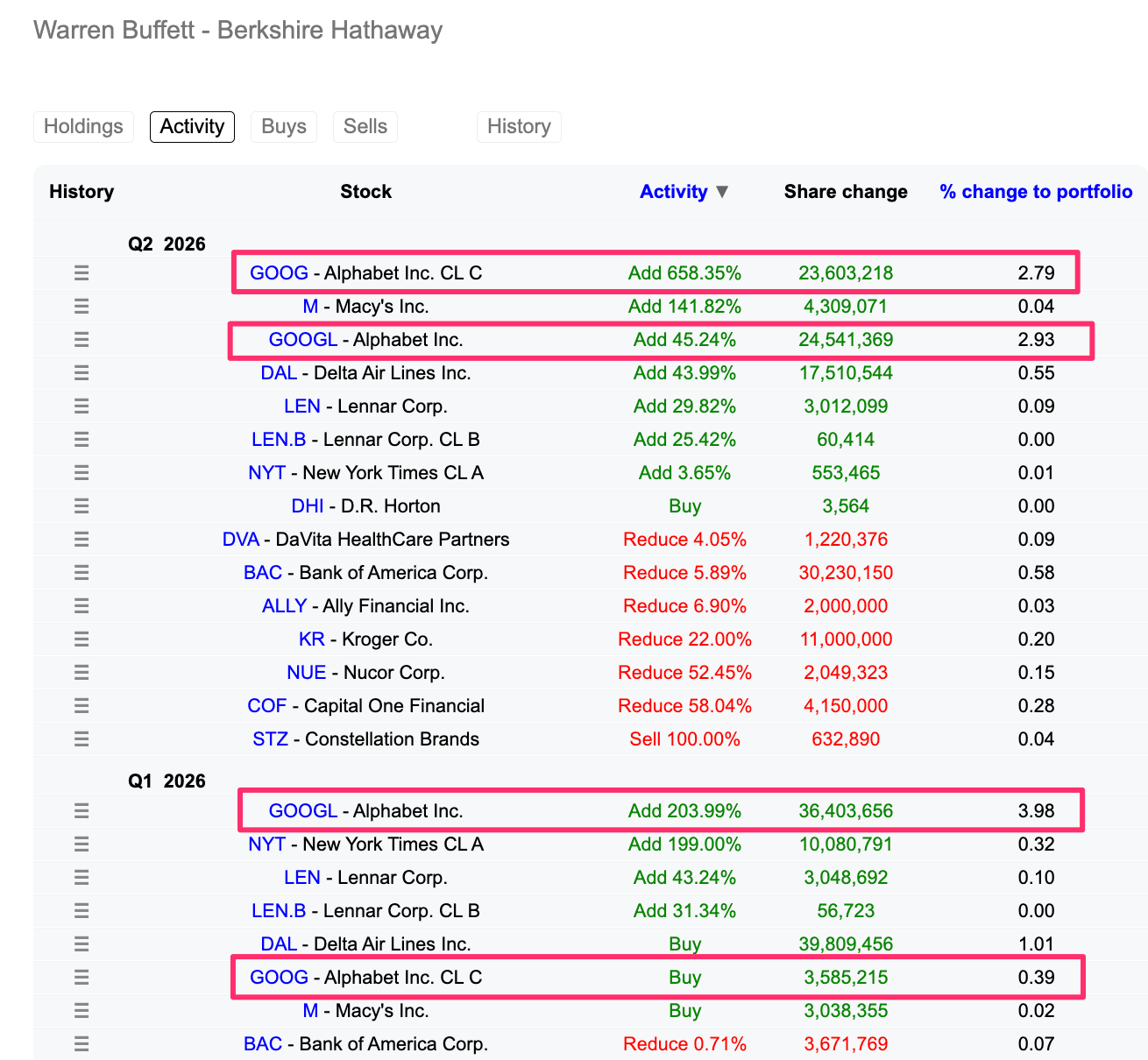1148x1060 pixels.
Task: Open history icon for DaVita HealthCare Partners
Action: pyautogui.click(x=81, y=540)
